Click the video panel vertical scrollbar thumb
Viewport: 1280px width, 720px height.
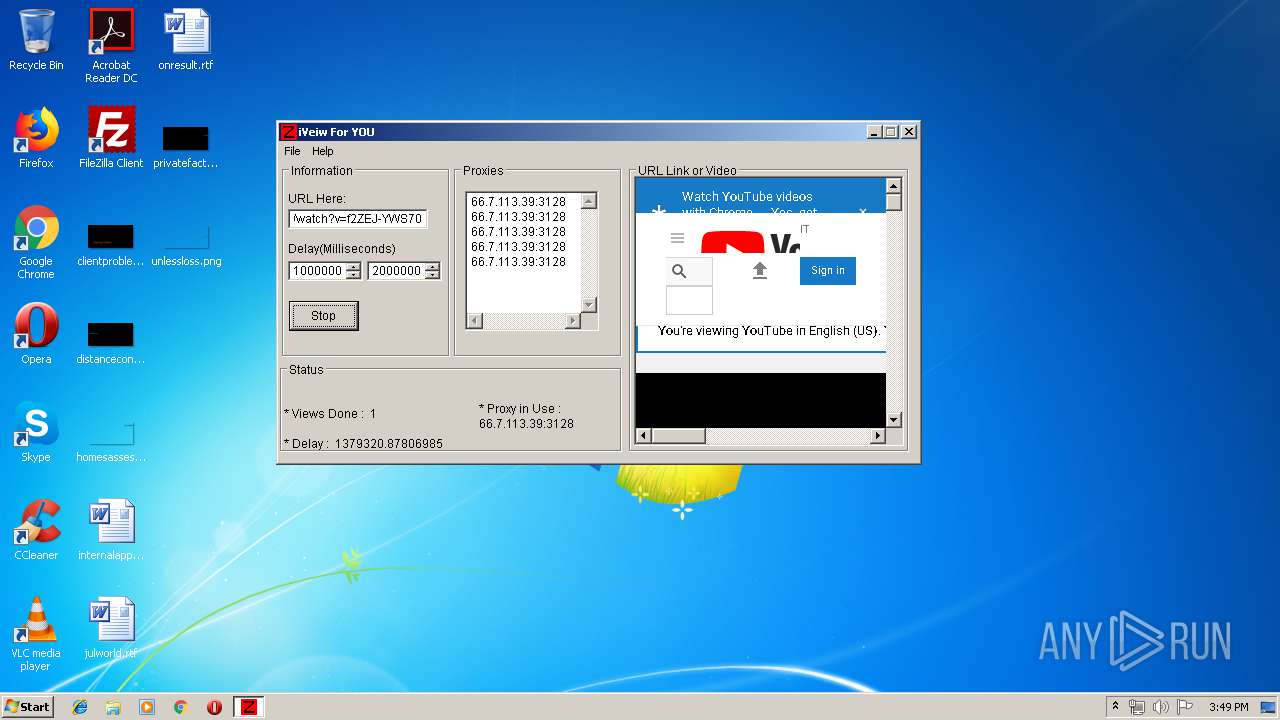(x=894, y=203)
